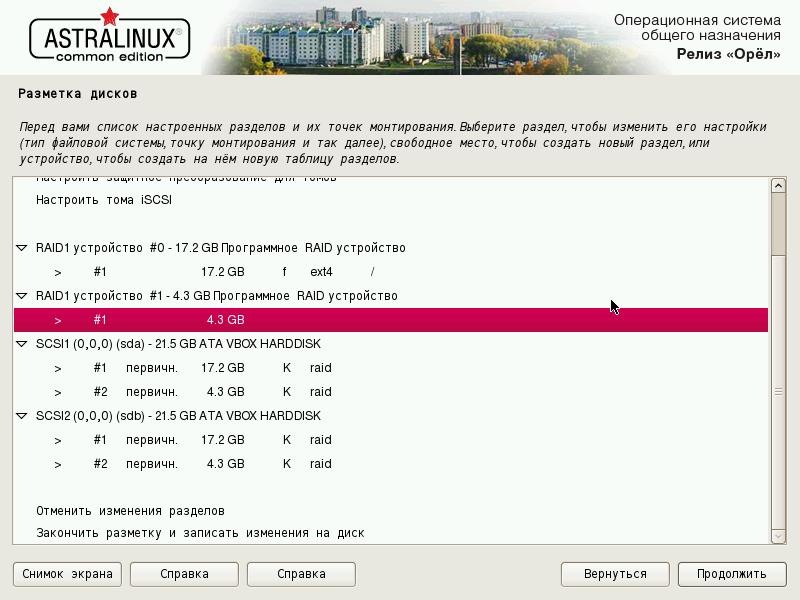Click the first 'Справка' button
This screenshot has width=800, height=600.
184,574
